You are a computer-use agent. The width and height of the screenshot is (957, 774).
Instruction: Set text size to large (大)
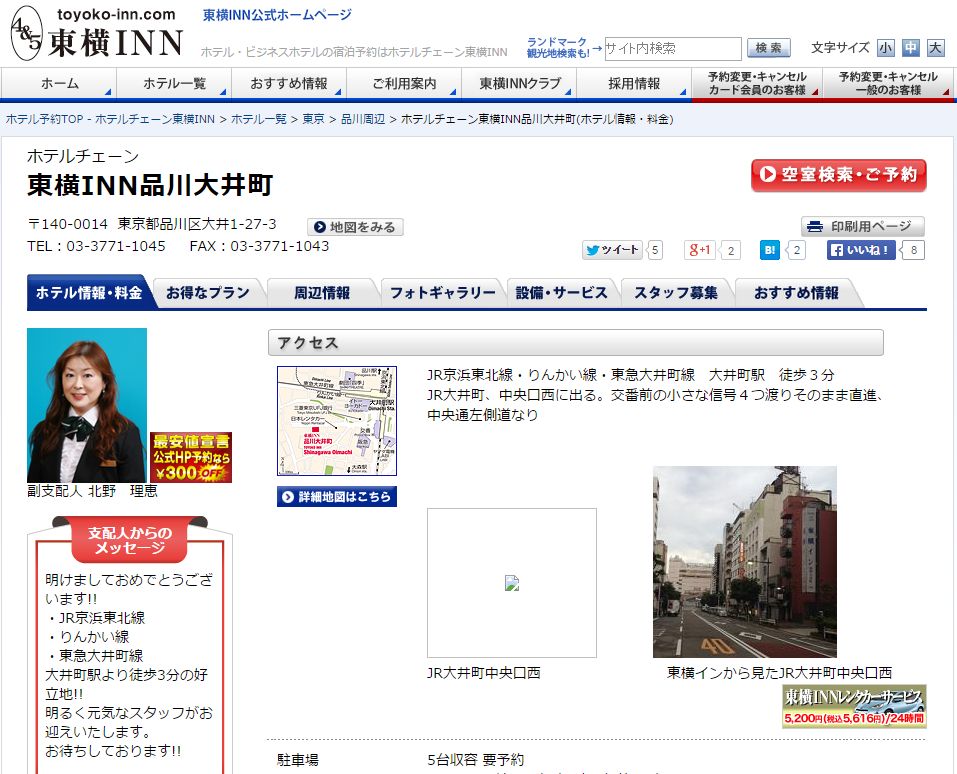pos(935,48)
